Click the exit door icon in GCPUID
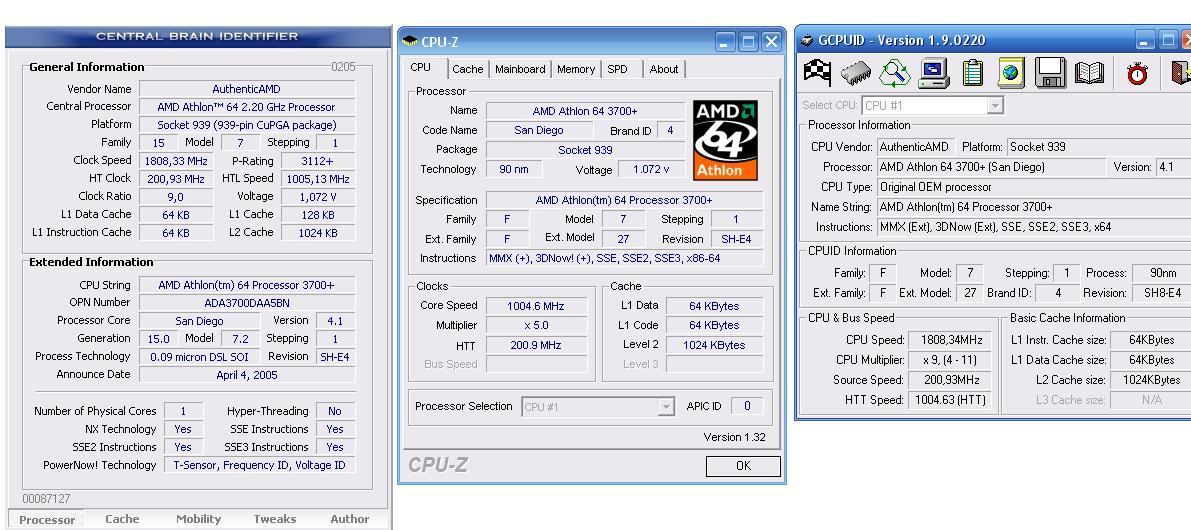 click(x=1181, y=73)
